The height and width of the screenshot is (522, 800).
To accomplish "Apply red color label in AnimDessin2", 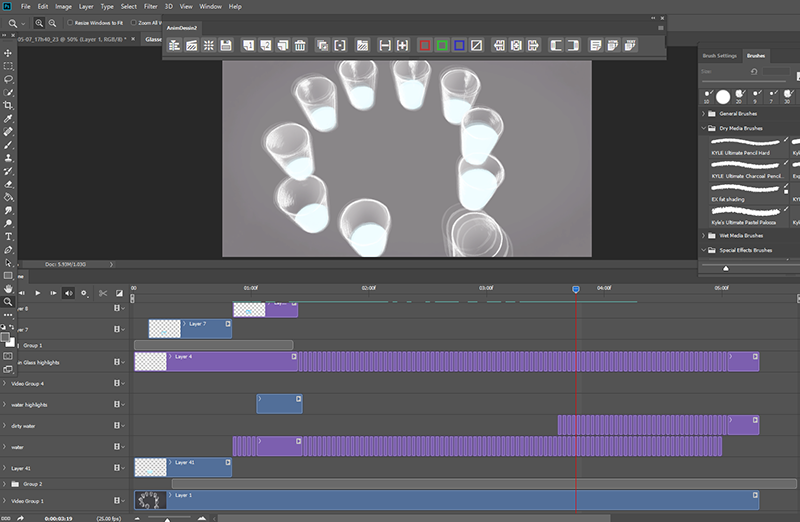I will coord(424,45).
